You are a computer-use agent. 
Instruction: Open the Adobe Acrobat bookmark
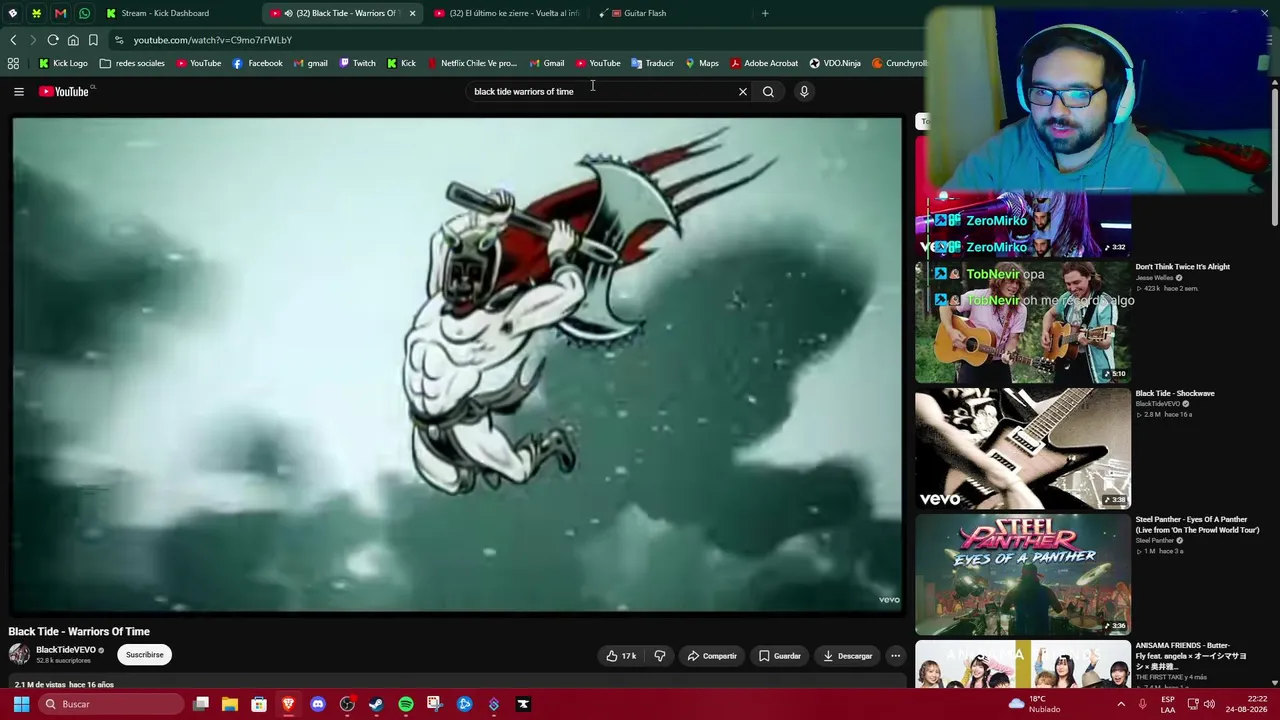pyautogui.click(x=764, y=63)
